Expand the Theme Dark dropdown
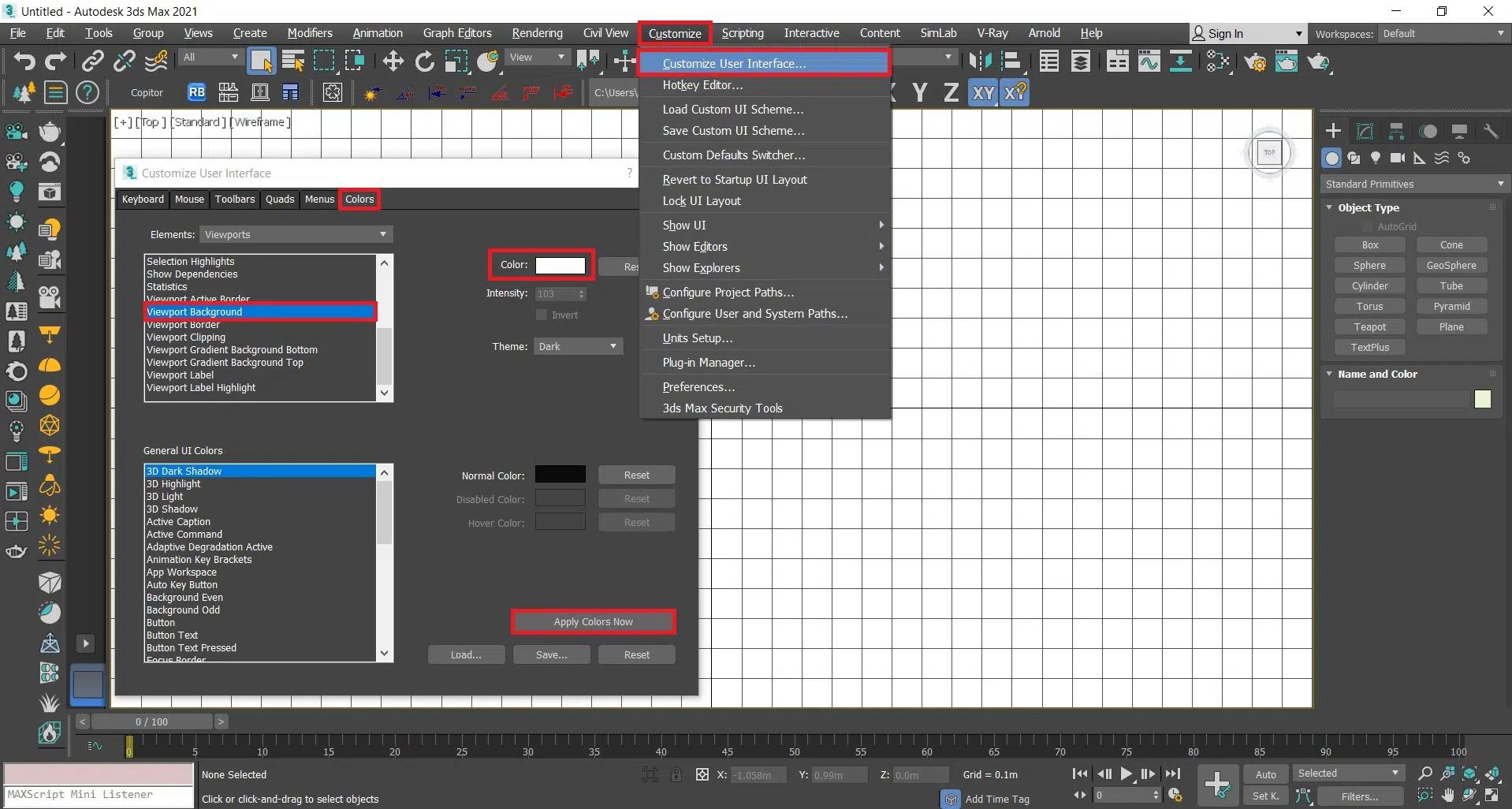Viewport: 1512px width, 809px height. tap(578, 347)
